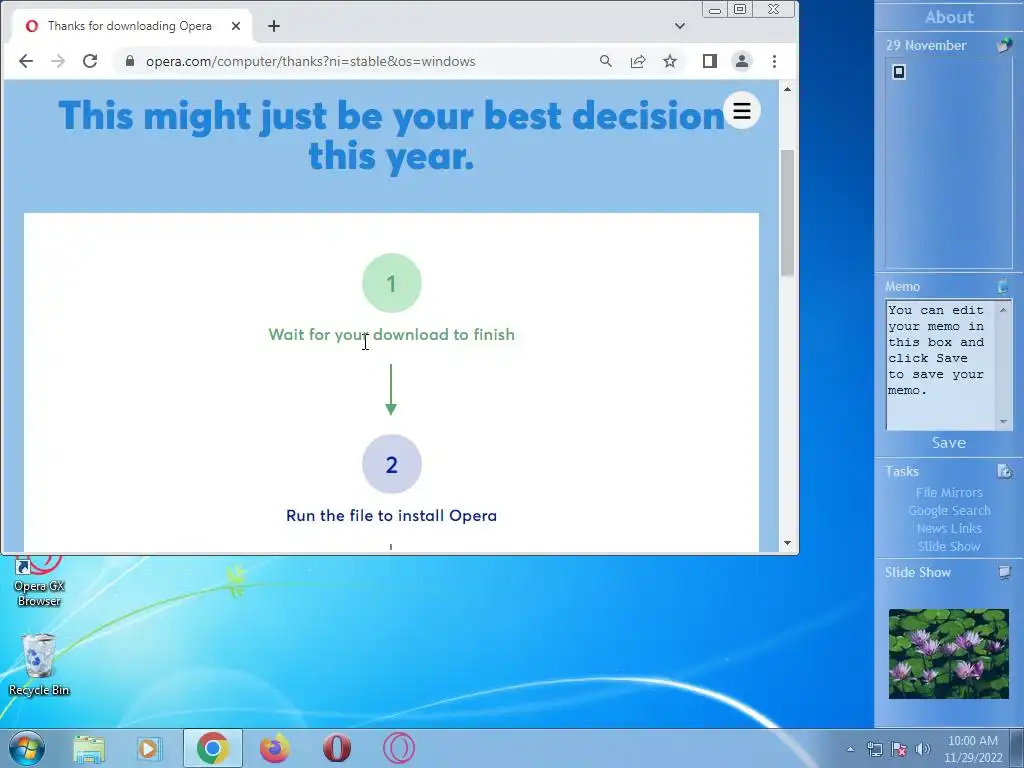Open Opera GX Browser desktop shortcut
This screenshot has height=768, width=1024.
tap(39, 583)
